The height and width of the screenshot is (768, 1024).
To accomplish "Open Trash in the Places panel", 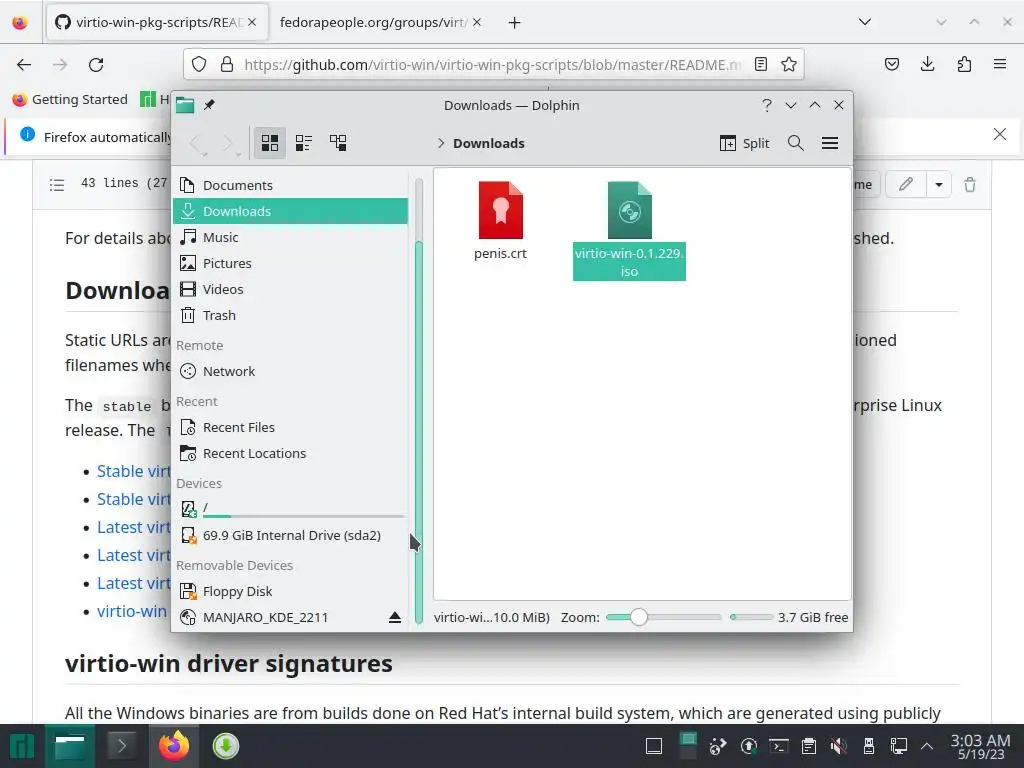I will point(291,315).
